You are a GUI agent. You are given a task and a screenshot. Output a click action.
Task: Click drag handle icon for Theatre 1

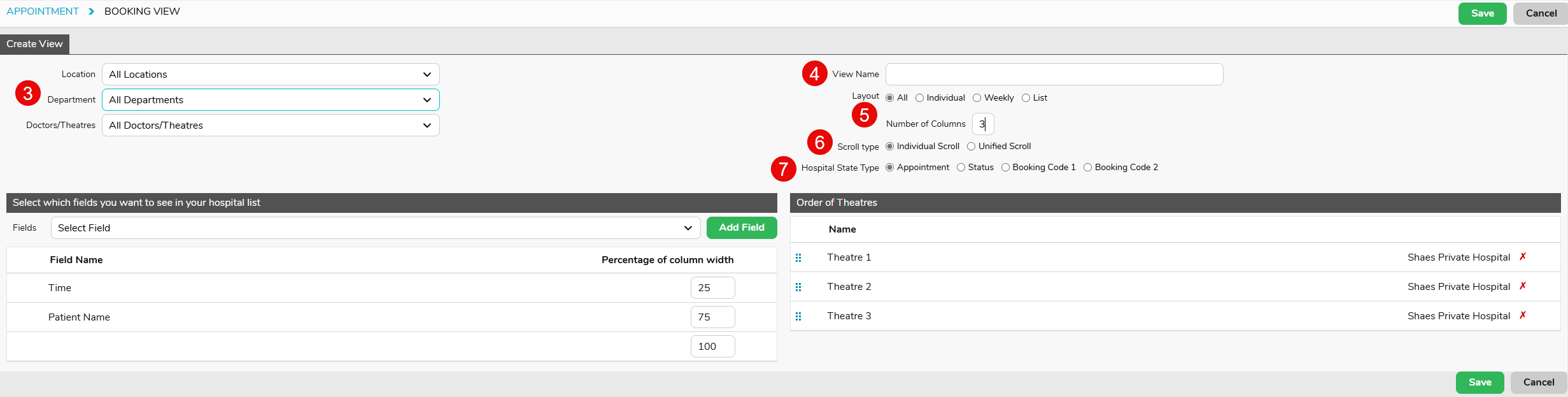point(798,257)
